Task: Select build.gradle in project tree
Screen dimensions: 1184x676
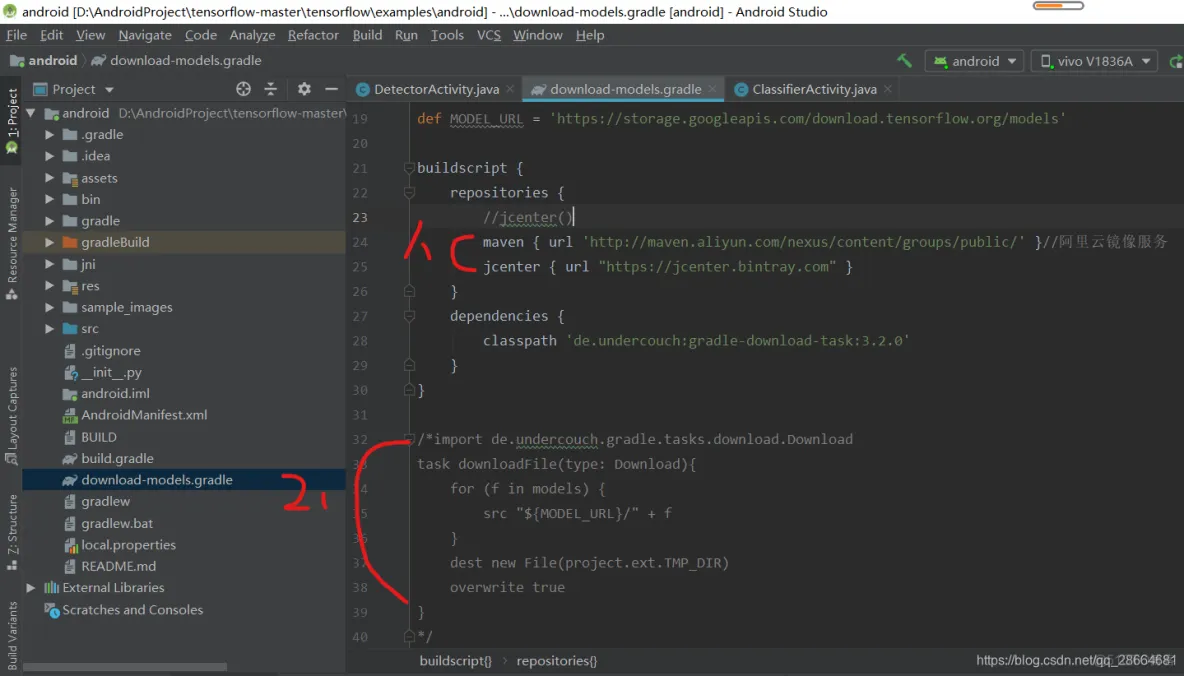Action: [x=117, y=458]
